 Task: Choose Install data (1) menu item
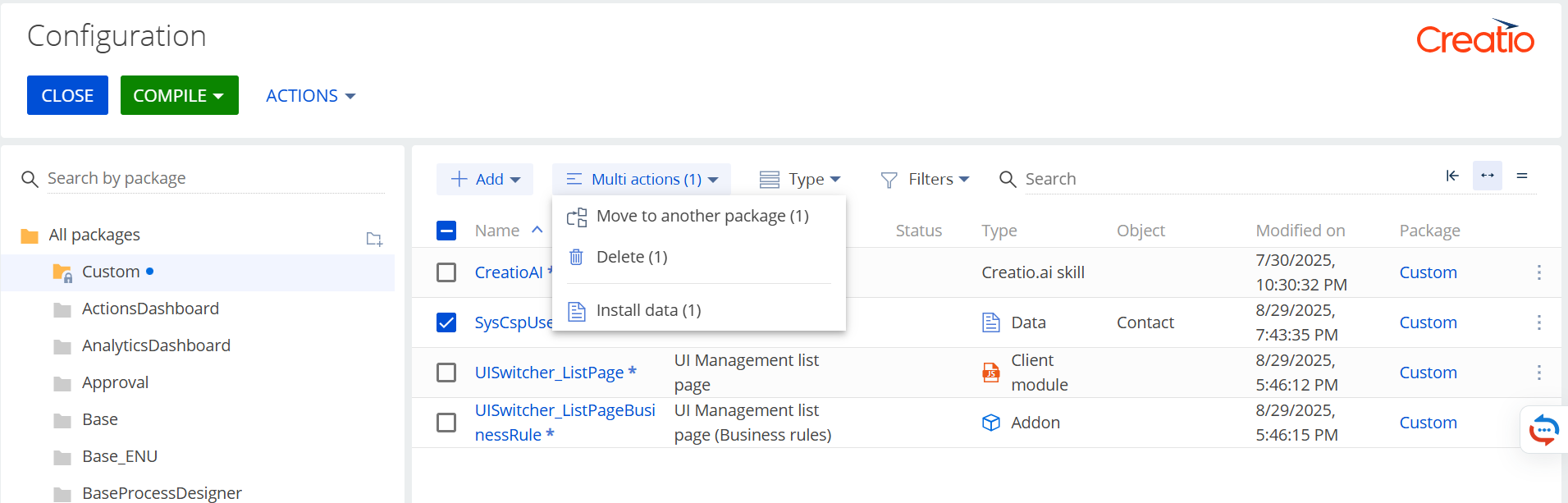coord(699,310)
